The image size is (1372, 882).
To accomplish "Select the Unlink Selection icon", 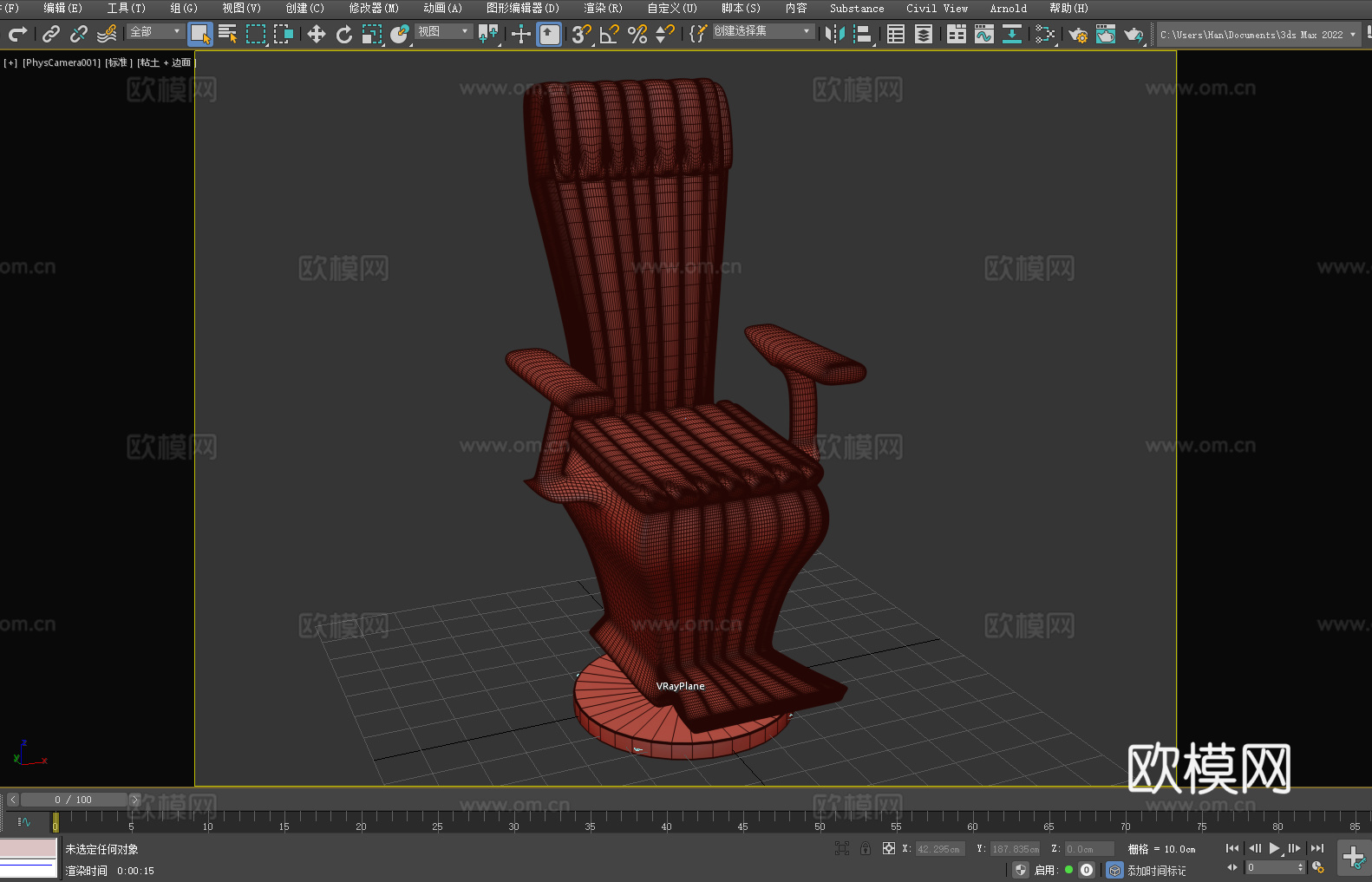I will [x=79, y=34].
